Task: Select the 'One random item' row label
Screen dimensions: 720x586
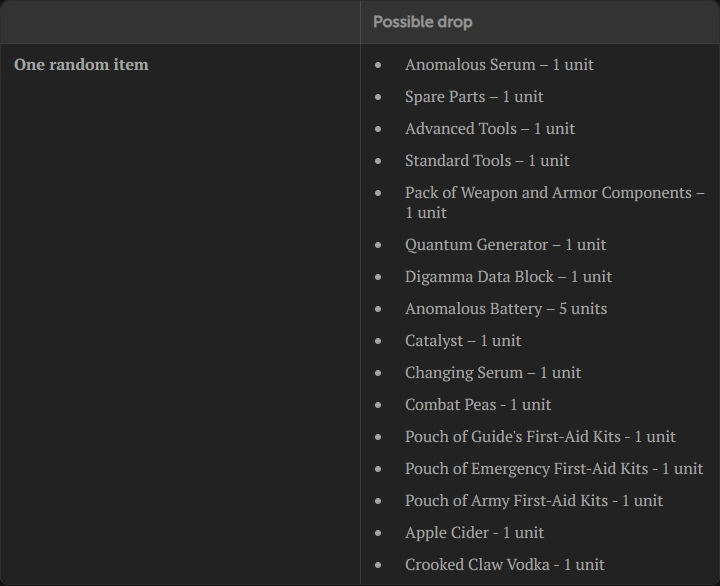Action: point(81,65)
